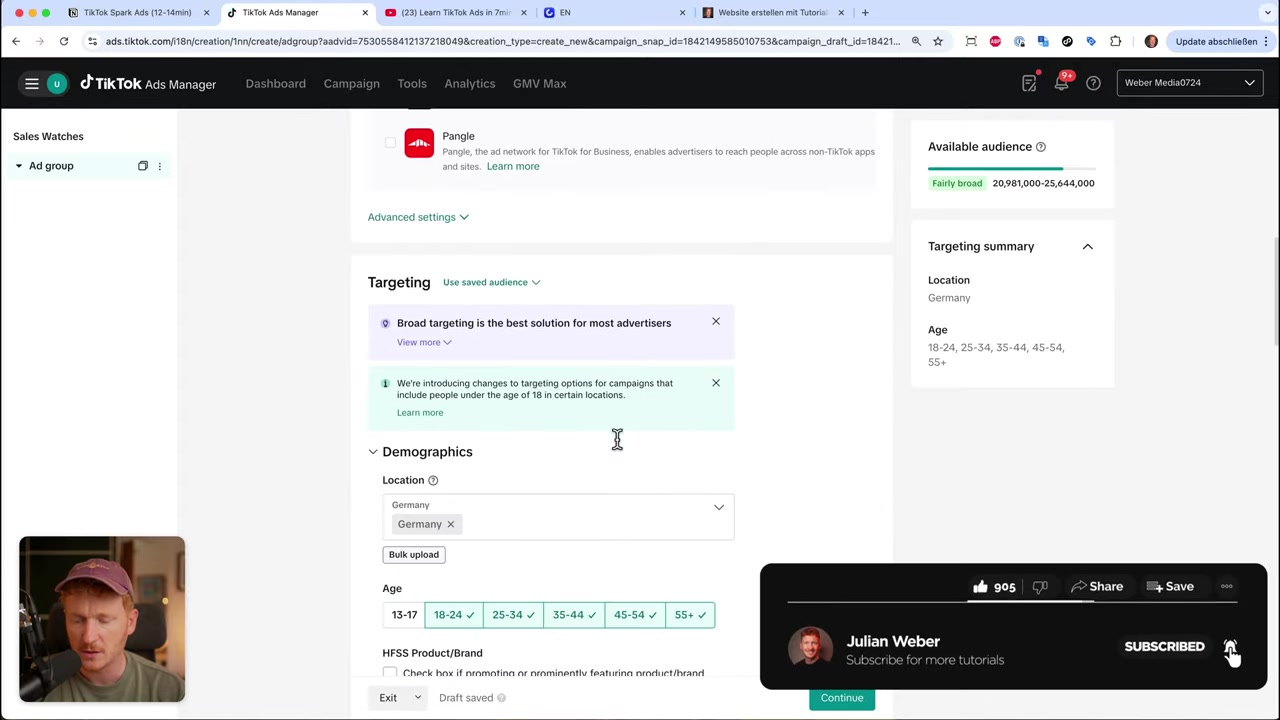Screen dimensions: 1280x720
Task: Open the Analytics menu
Action: point(470,84)
